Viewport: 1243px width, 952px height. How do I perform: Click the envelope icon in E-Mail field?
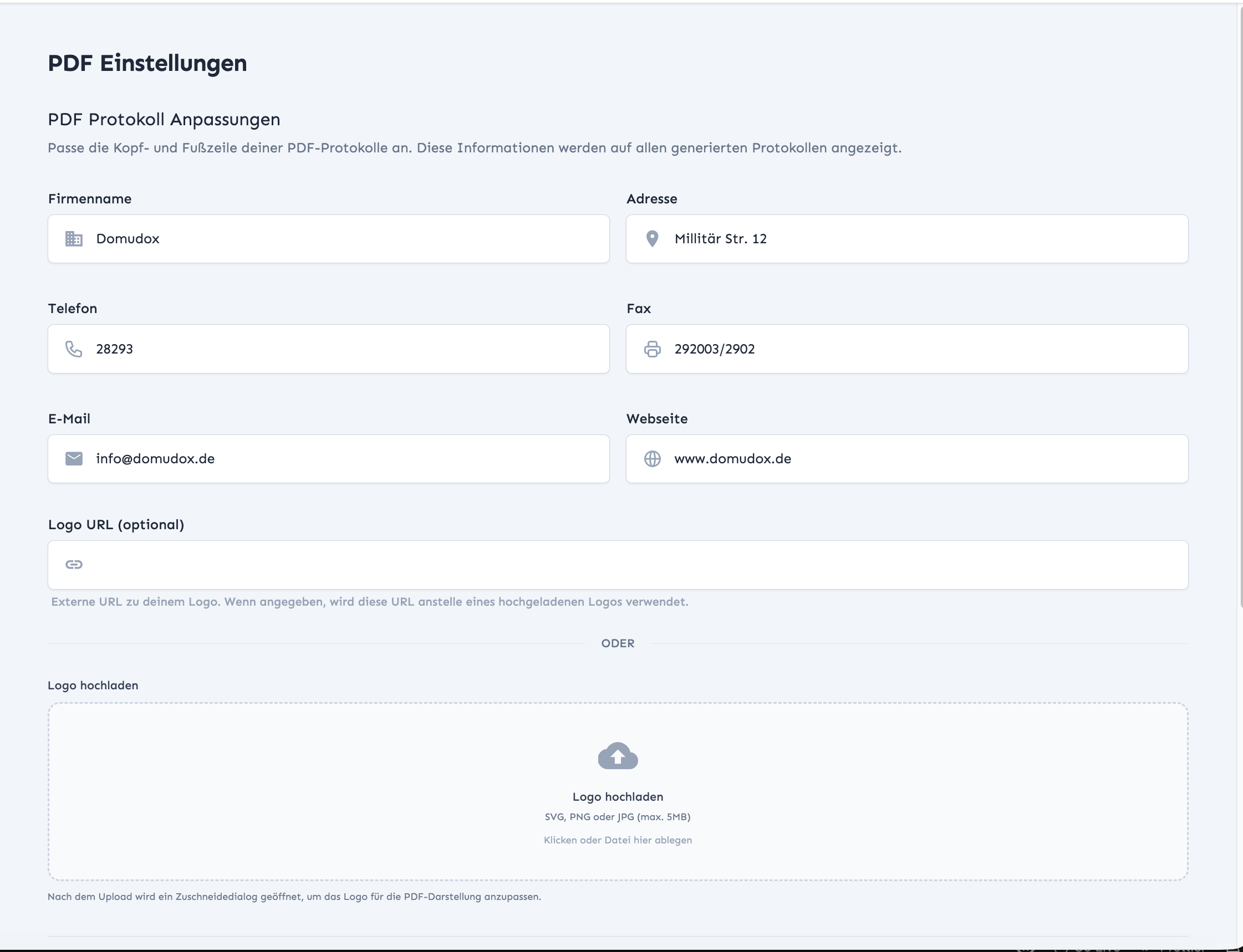point(74,458)
